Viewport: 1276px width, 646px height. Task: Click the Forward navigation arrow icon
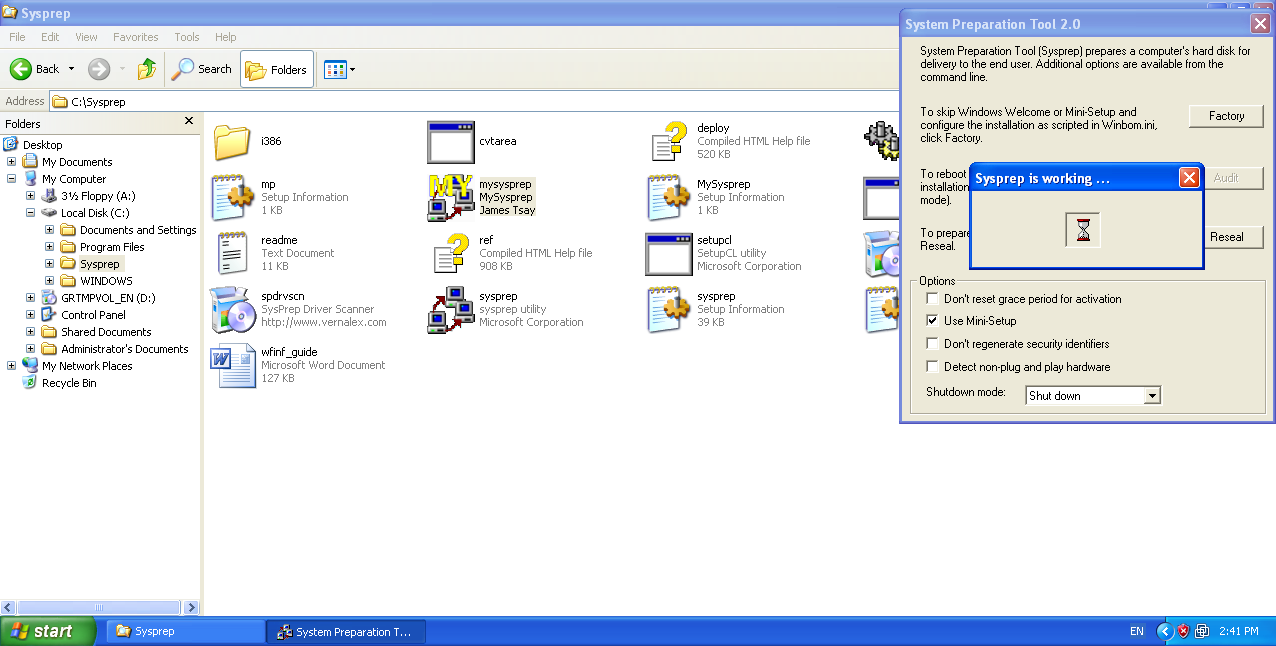pyautogui.click(x=99, y=69)
